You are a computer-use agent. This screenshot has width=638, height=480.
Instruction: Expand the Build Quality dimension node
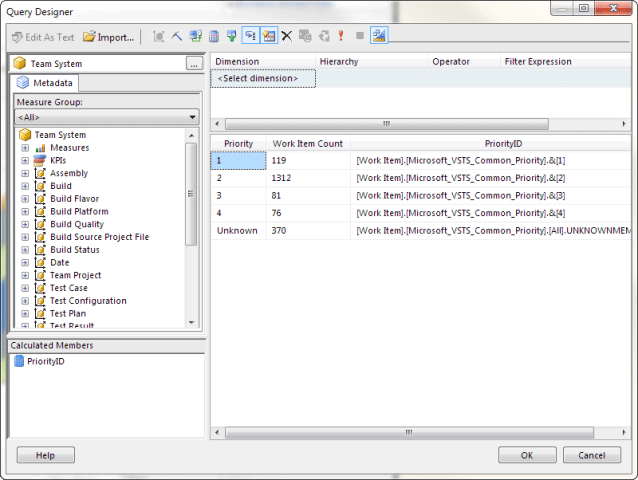25,224
